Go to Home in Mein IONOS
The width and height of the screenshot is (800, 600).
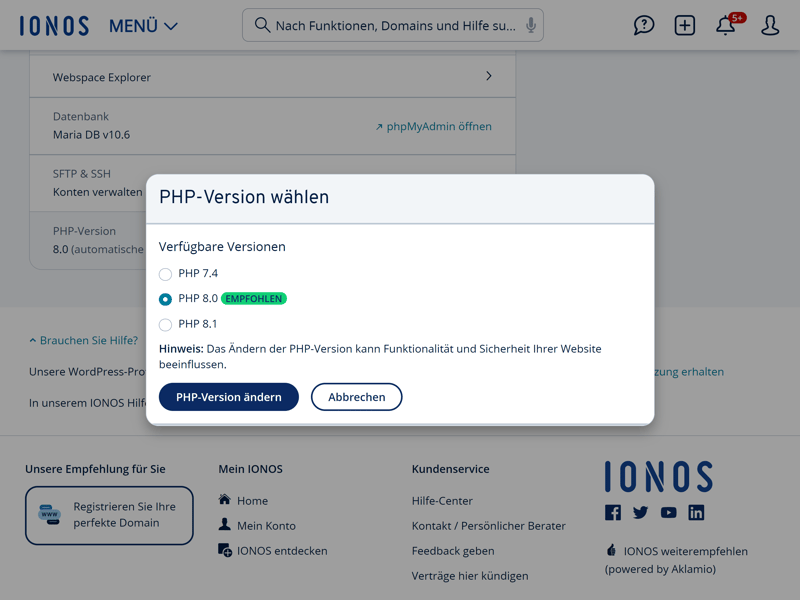click(x=243, y=501)
